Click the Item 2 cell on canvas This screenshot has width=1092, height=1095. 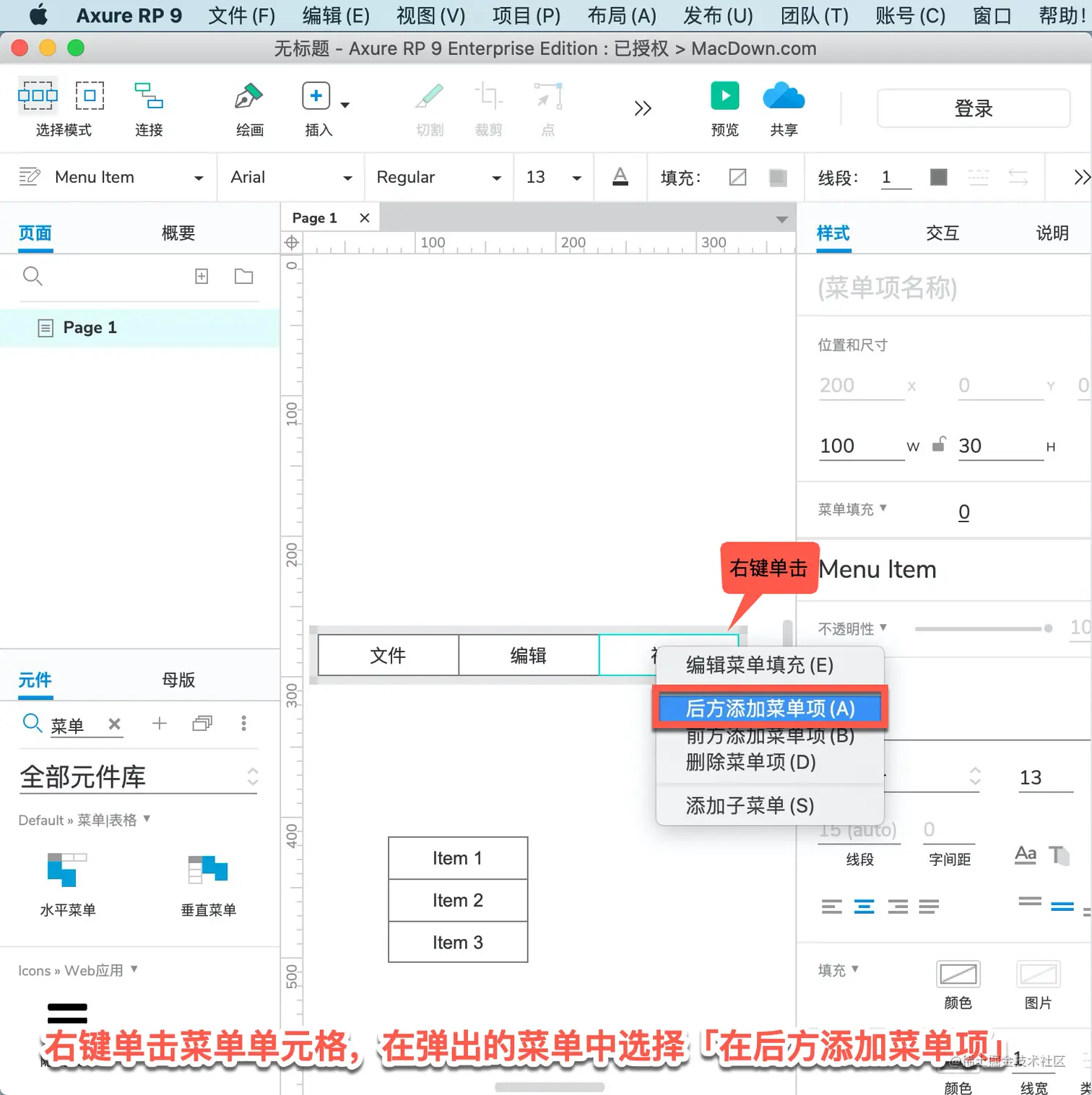[x=458, y=900]
